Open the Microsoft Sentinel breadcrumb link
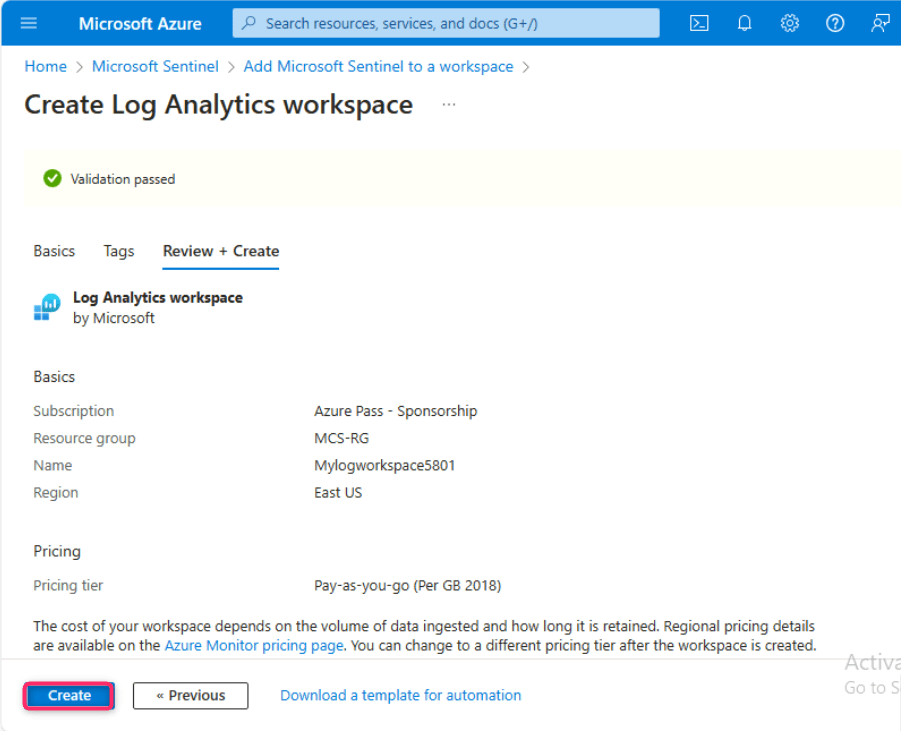 point(155,67)
